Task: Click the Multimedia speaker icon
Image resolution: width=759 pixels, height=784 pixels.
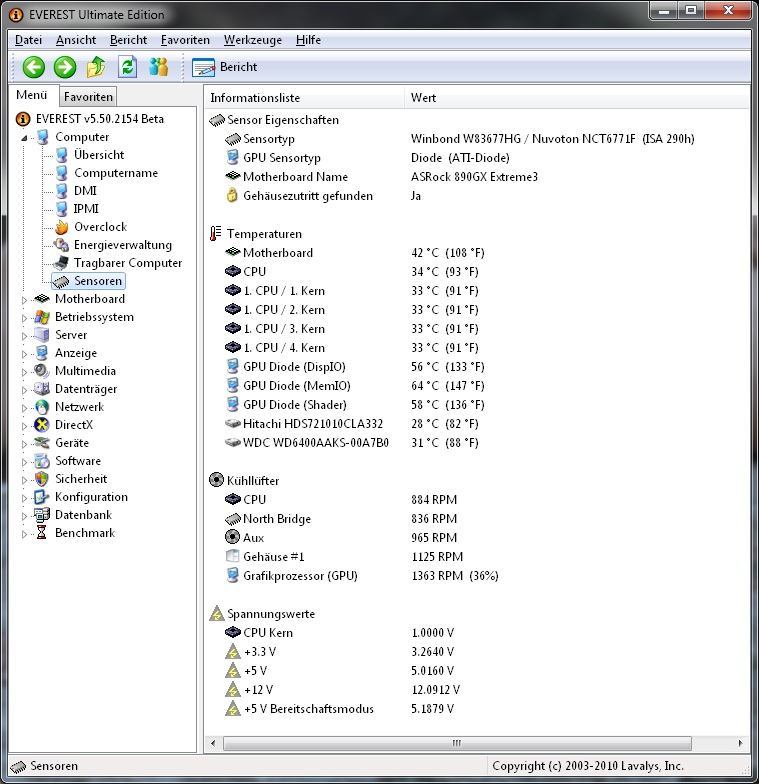Action: tap(42, 371)
